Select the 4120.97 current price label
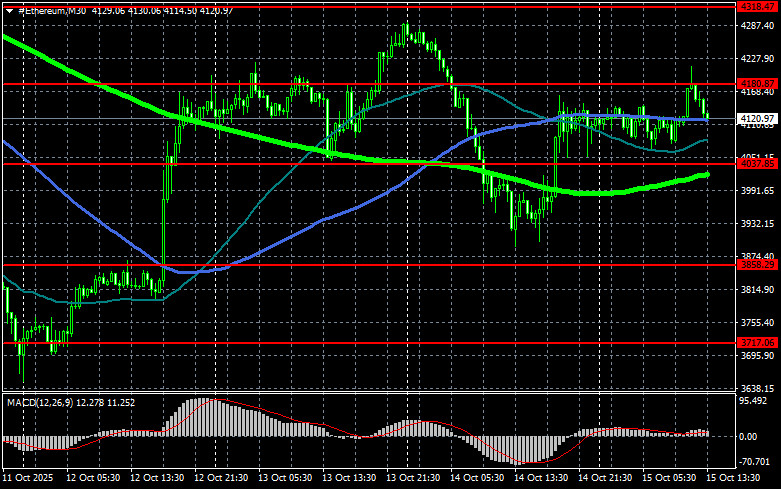Viewport: 781px width, 489px height. (756, 119)
